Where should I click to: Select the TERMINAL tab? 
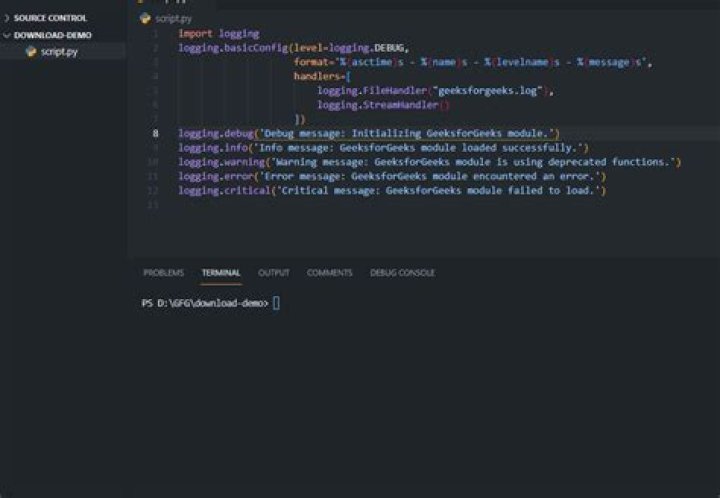[221, 273]
